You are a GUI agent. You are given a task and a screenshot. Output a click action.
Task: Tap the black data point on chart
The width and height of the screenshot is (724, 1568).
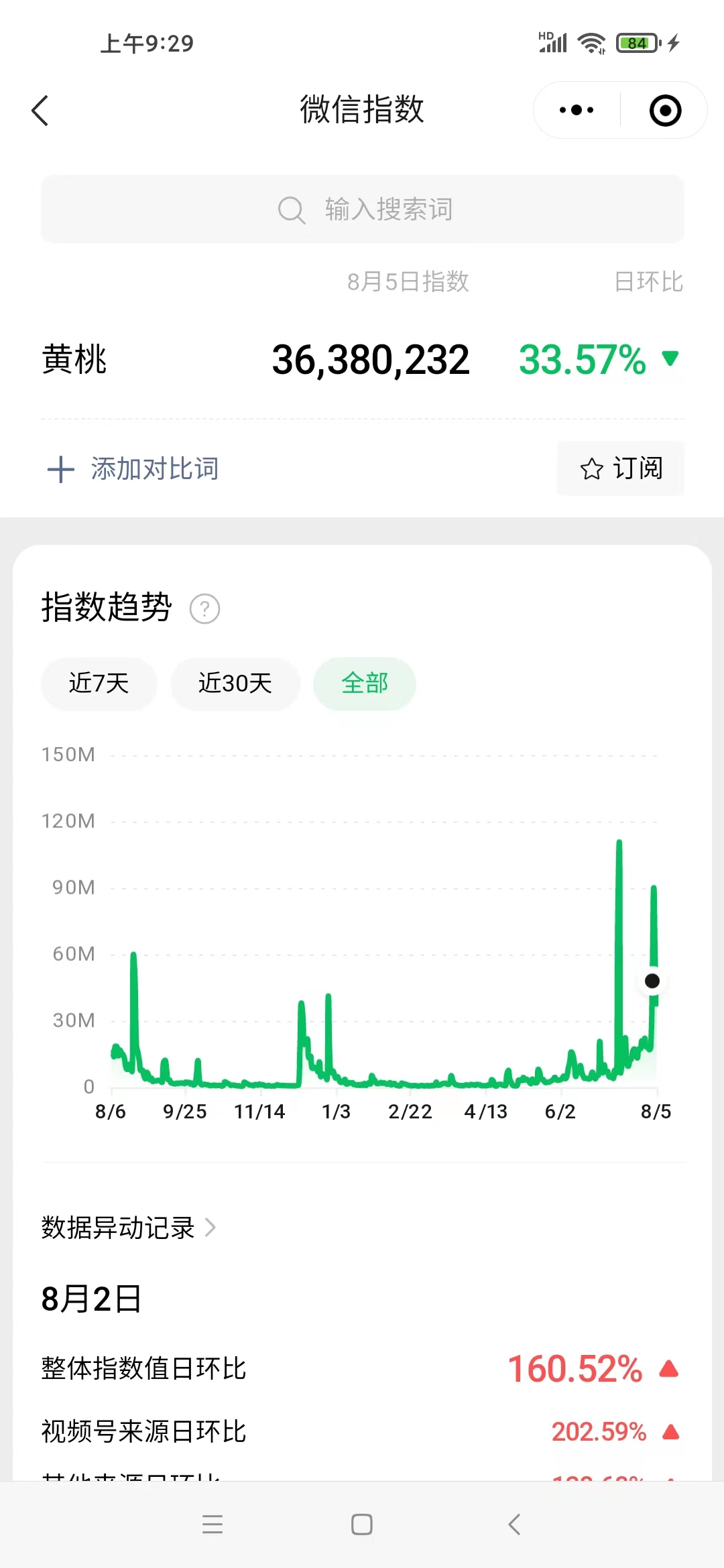(652, 981)
